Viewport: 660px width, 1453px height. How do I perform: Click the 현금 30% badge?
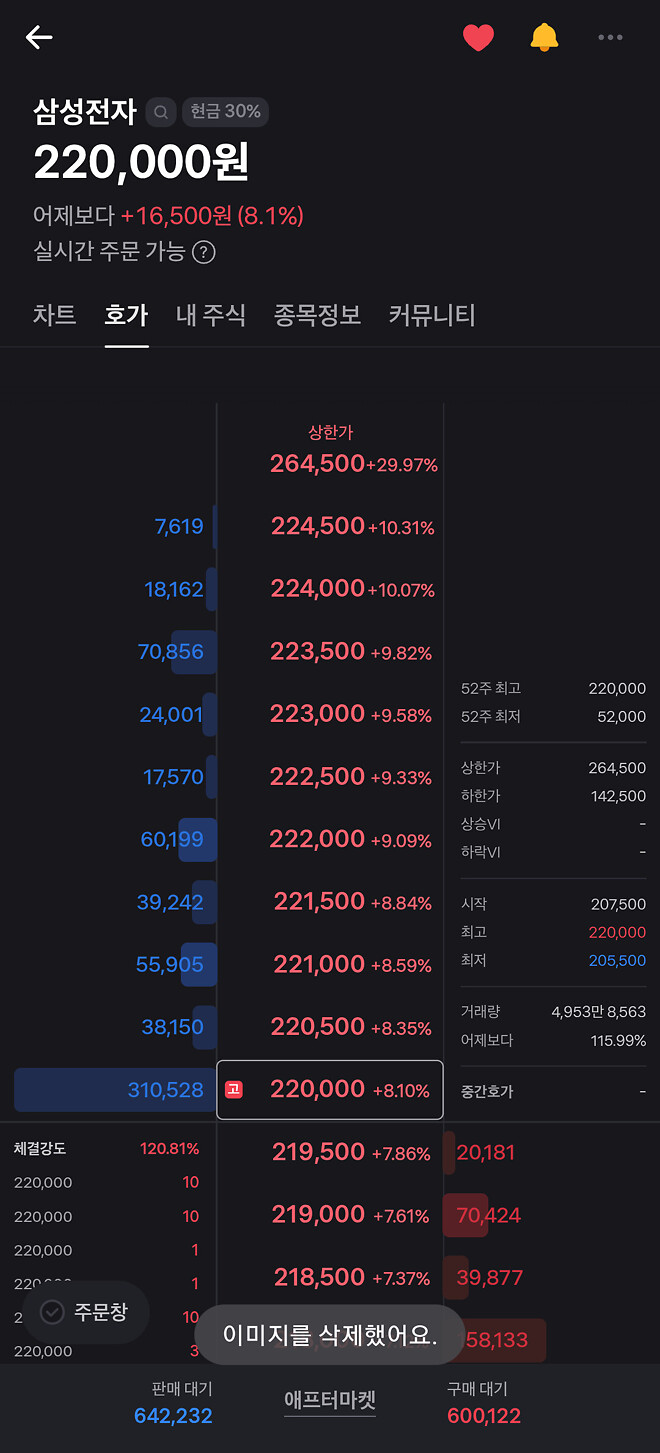[x=226, y=112]
